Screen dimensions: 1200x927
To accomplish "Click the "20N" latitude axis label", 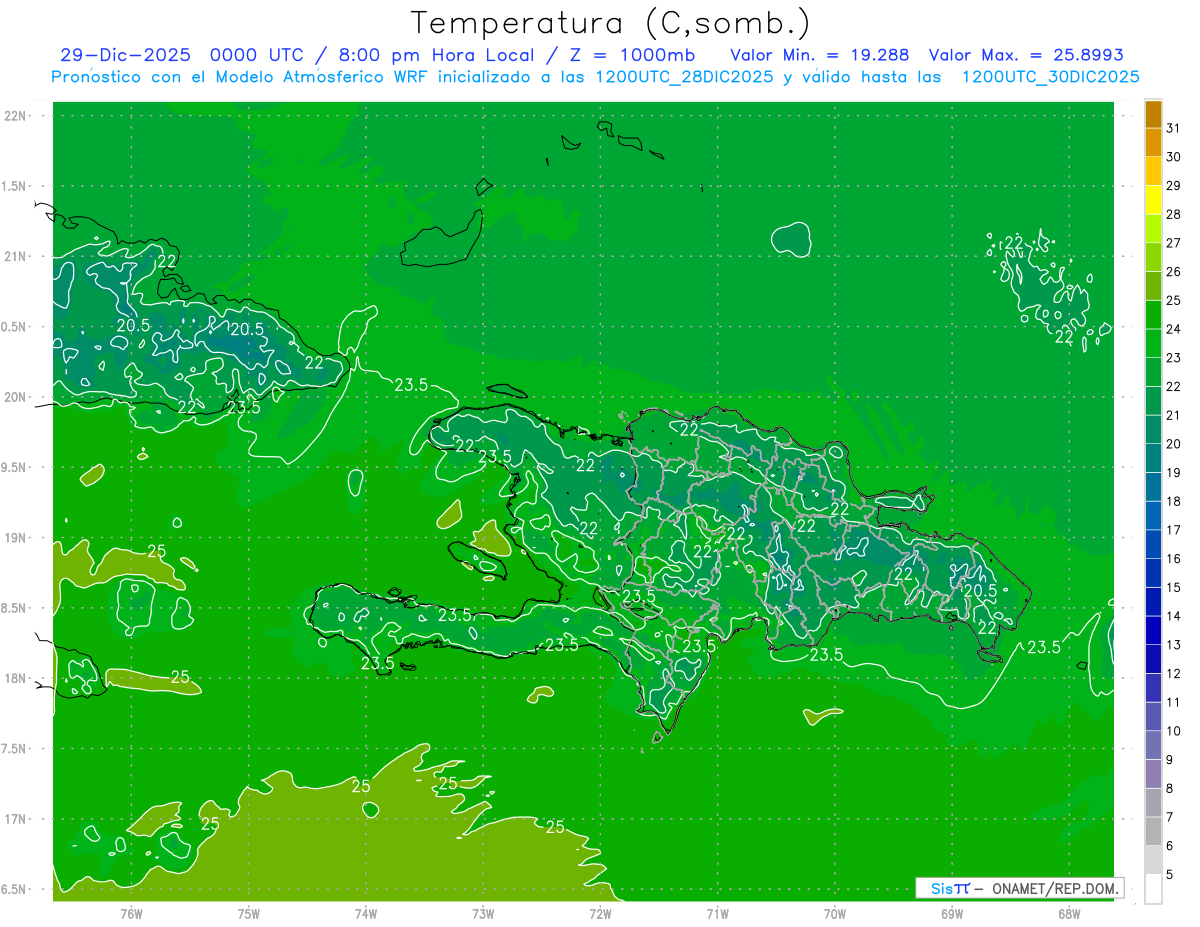I will (16, 397).
